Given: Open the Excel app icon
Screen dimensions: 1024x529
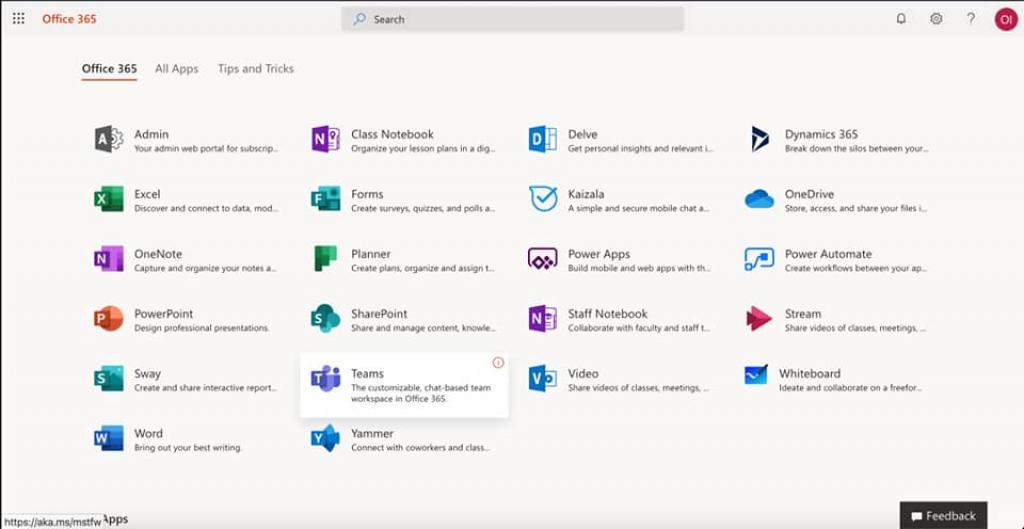Looking at the screenshot, I should click(x=108, y=199).
